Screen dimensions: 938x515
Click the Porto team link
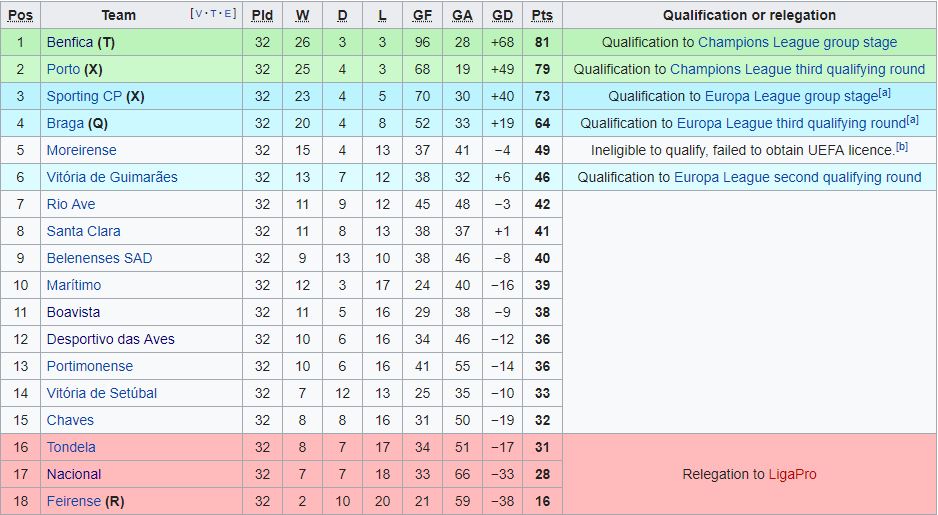63,69
